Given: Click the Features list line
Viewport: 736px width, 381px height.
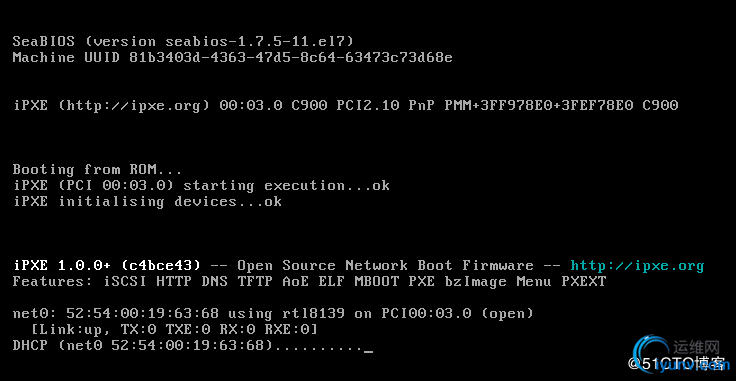Looking at the screenshot, I should 309,282.
